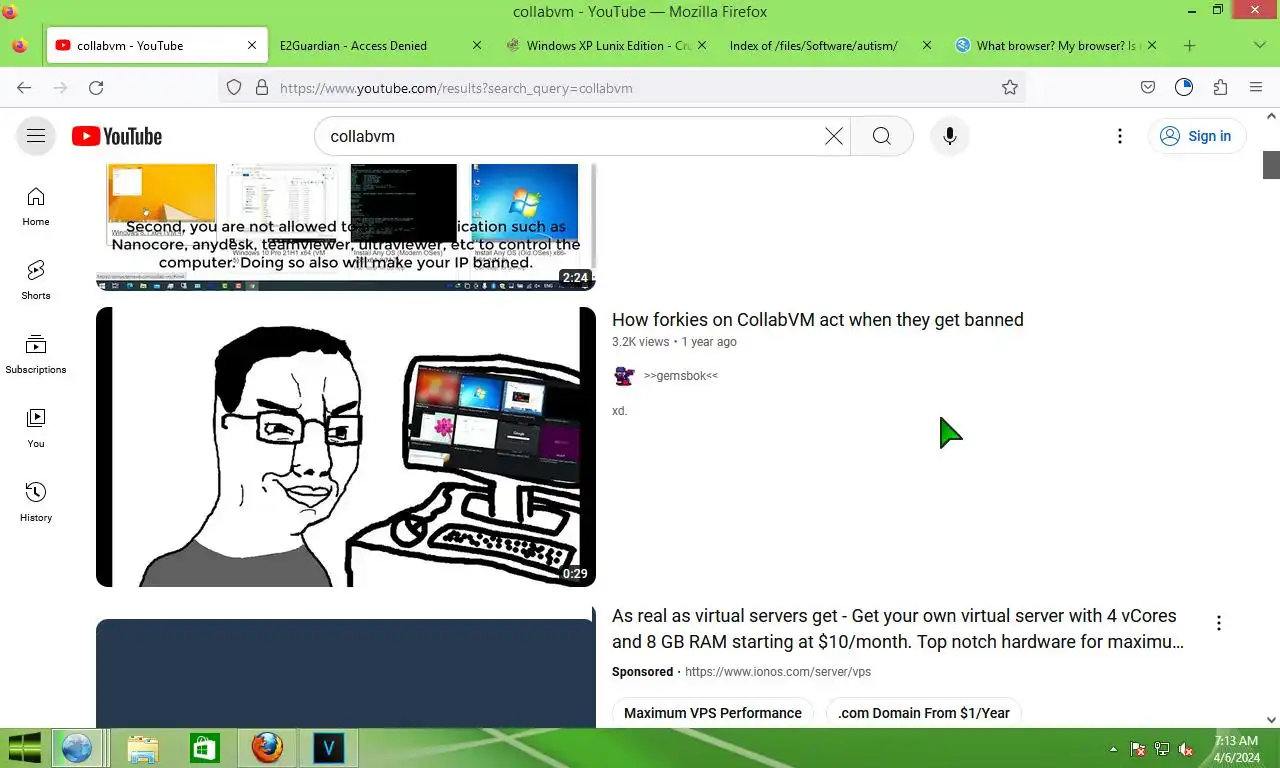
Task: List all tabs dropdown arrow
Action: [1259, 46]
